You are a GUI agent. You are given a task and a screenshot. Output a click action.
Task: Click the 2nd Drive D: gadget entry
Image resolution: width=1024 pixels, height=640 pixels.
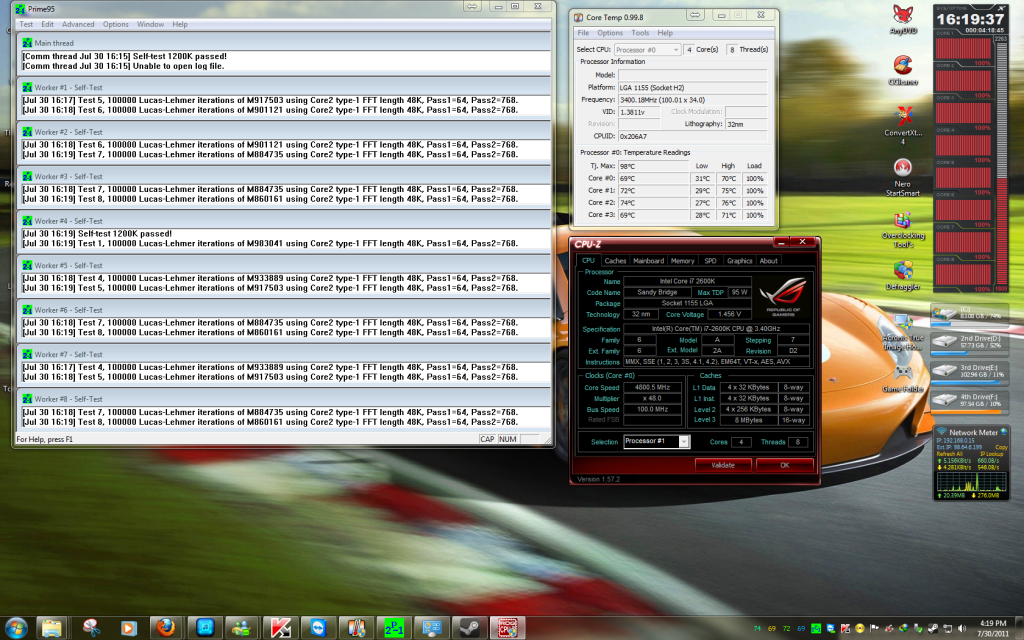point(968,343)
